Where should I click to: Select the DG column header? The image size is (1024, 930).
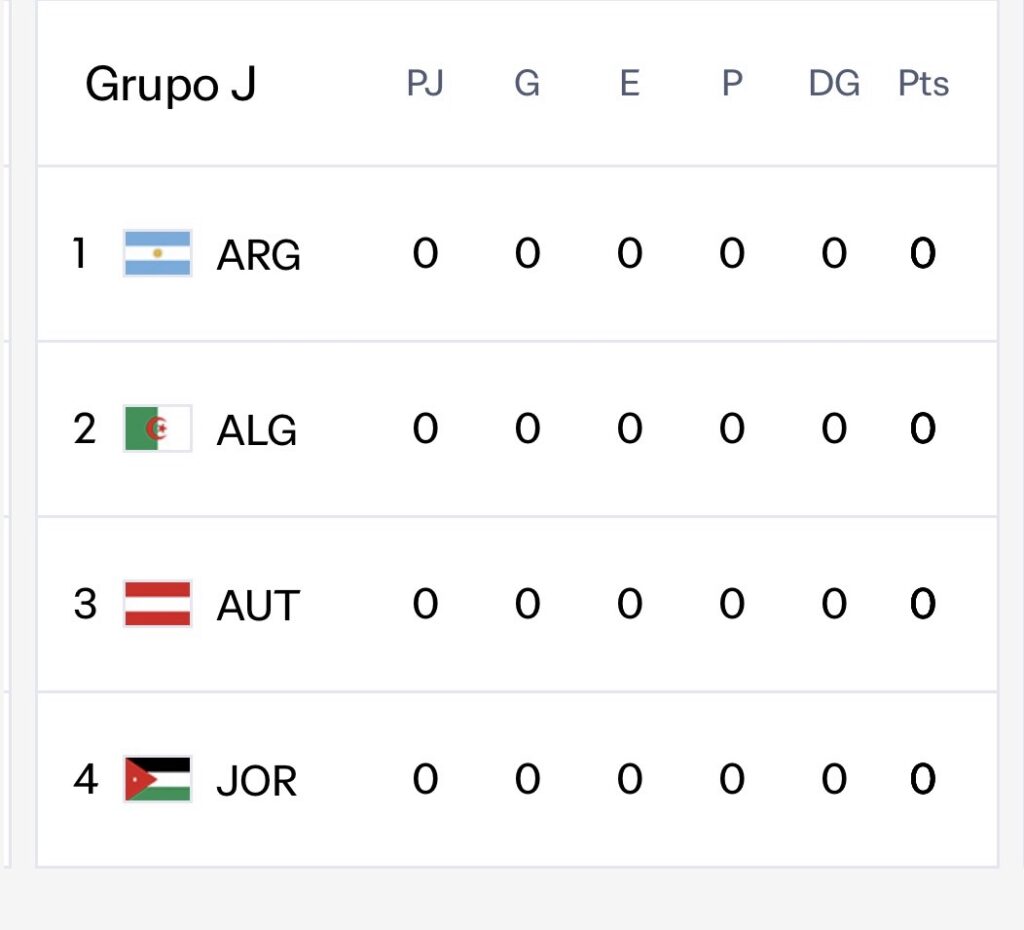point(834,84)
